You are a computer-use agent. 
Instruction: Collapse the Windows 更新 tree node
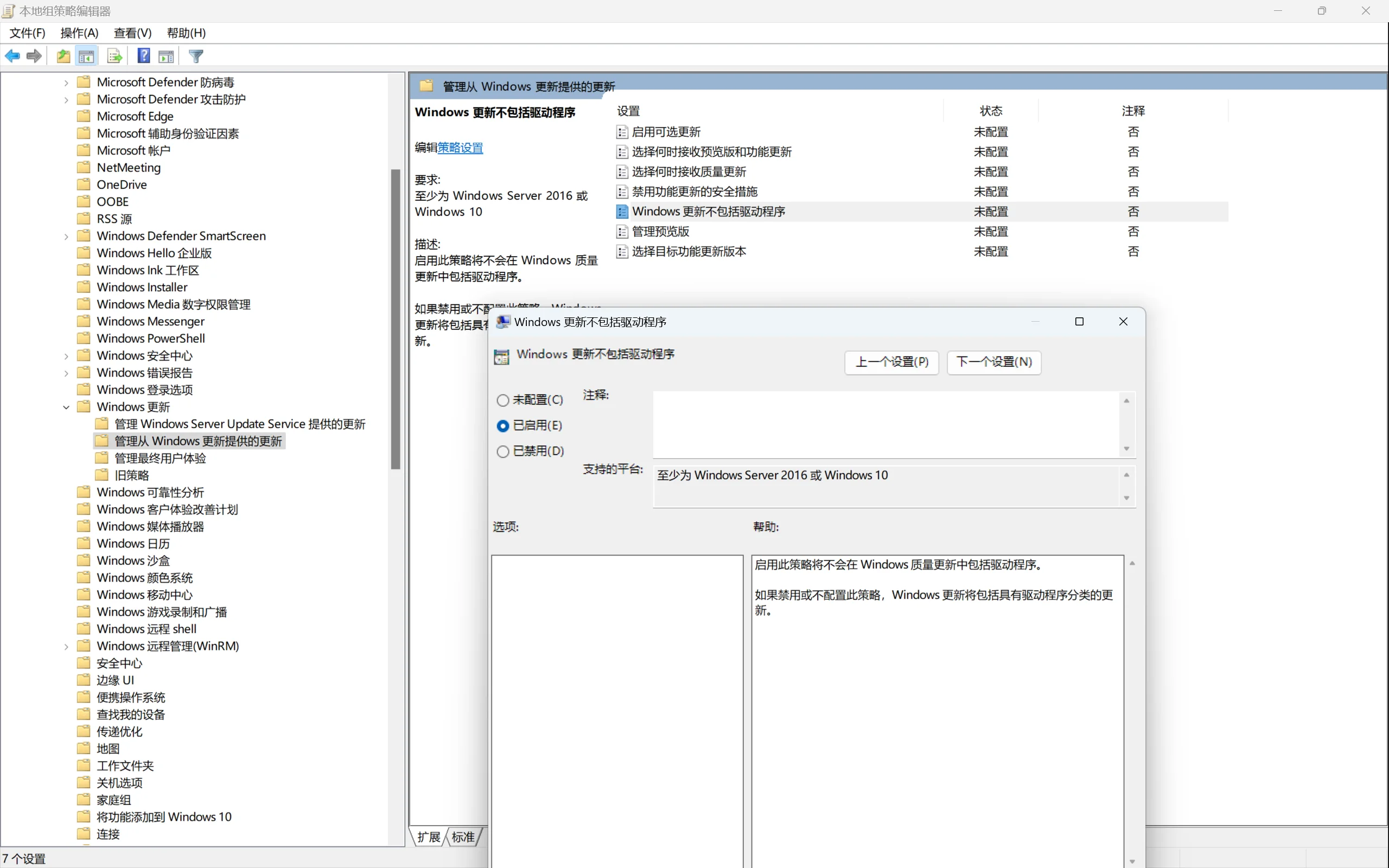click(x=66, y=407)
